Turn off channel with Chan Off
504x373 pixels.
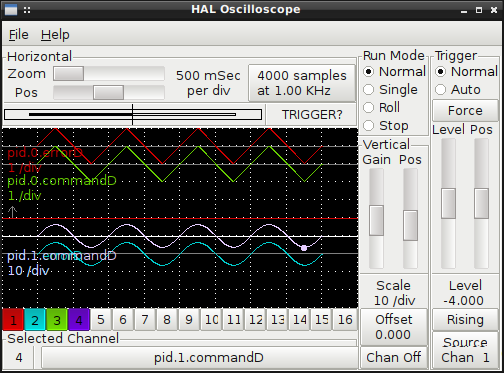tap(394, 357)
